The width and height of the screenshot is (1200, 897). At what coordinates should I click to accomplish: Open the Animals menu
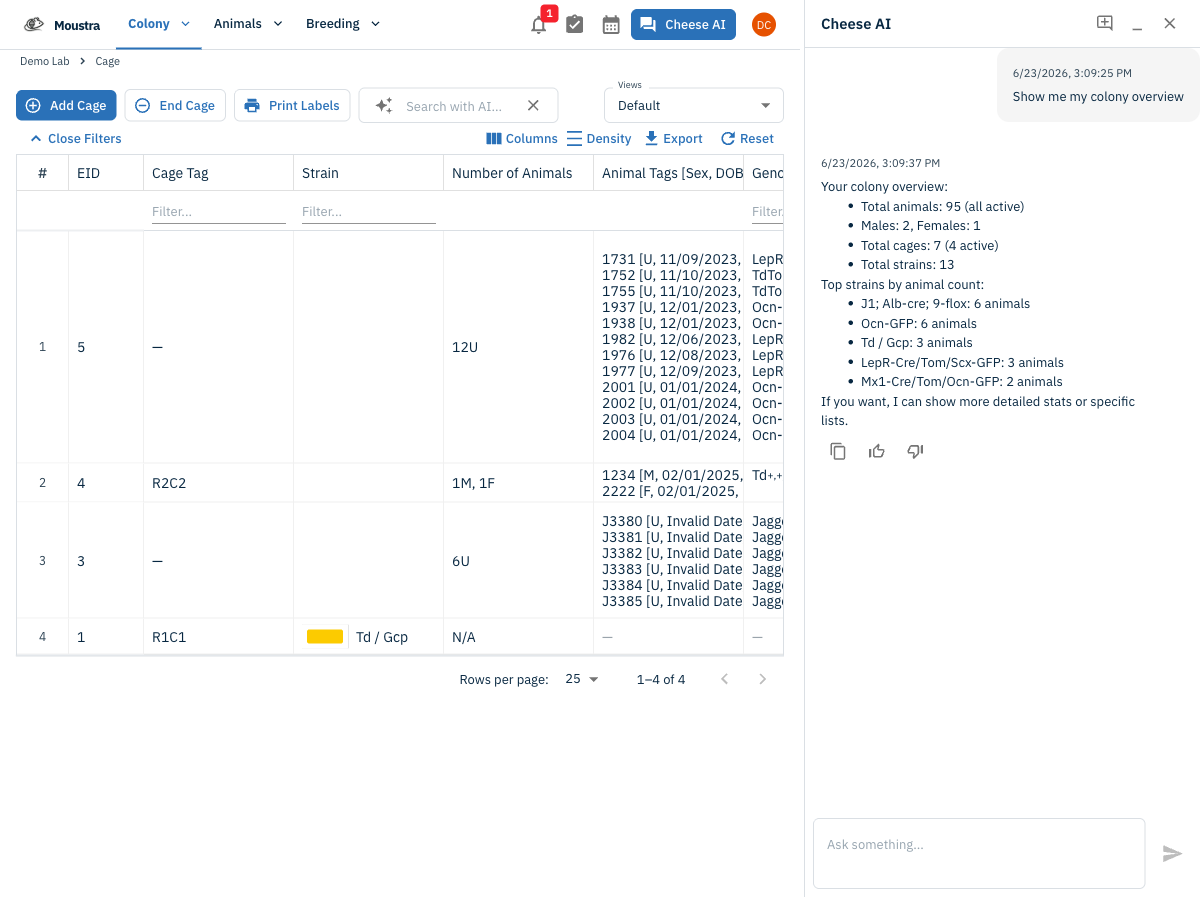[248, 24]
